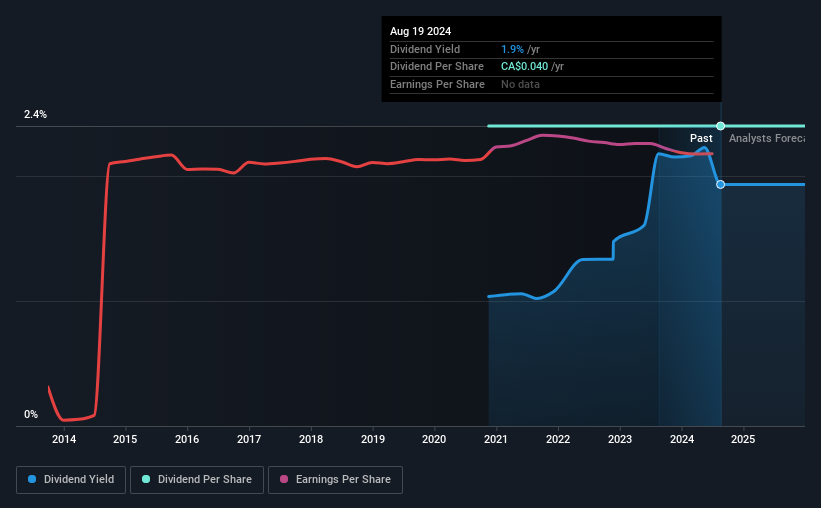821x508 pixels.
Task: Click the blue Dividend Yield legend dot
Action: tap(32, 479)
